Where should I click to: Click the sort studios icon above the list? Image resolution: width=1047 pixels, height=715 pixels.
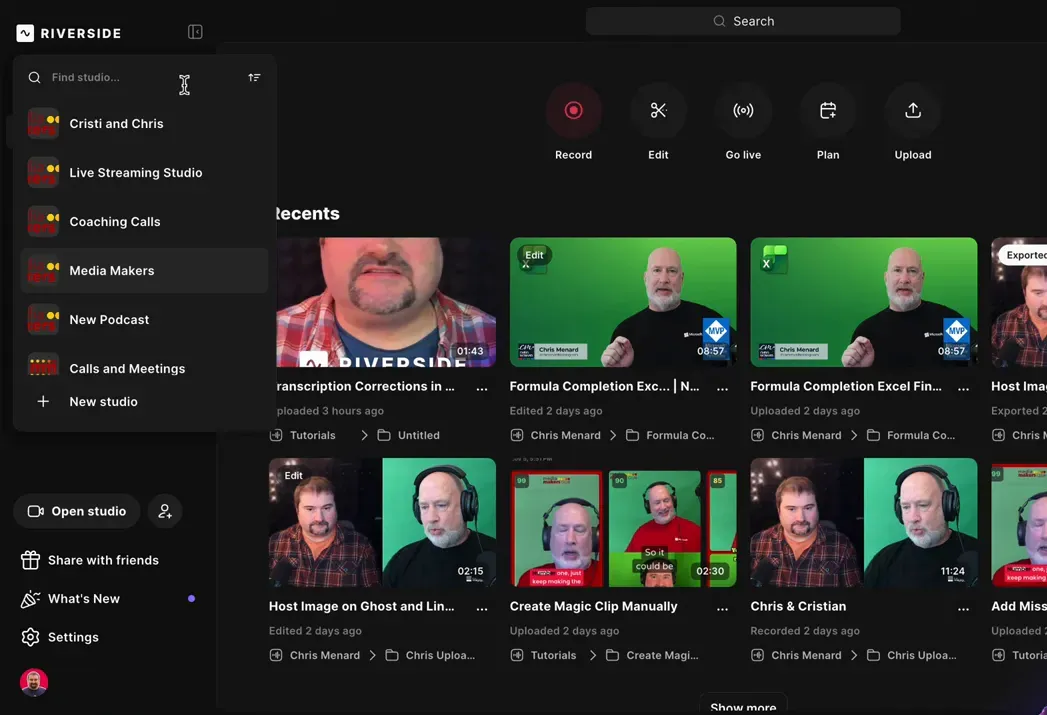click(254, 76)
